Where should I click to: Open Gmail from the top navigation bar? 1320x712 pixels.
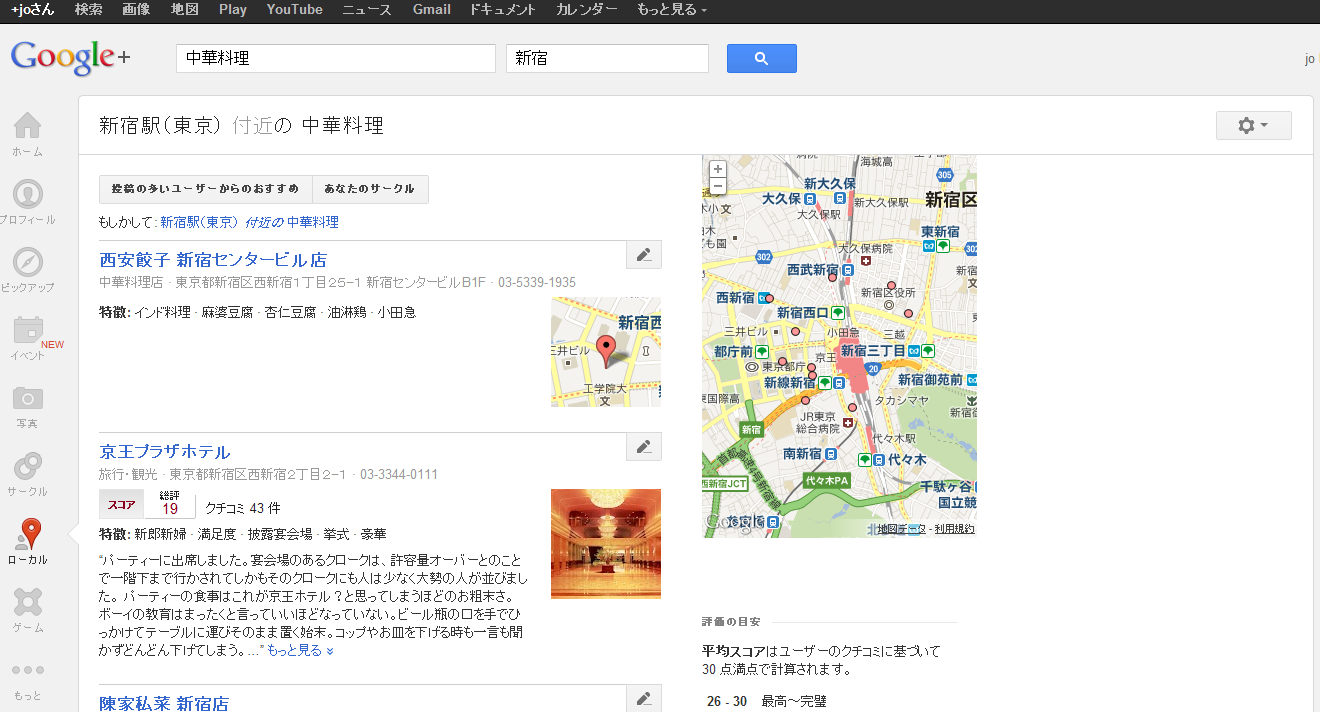pyautogui.click(x=431, y=10)
